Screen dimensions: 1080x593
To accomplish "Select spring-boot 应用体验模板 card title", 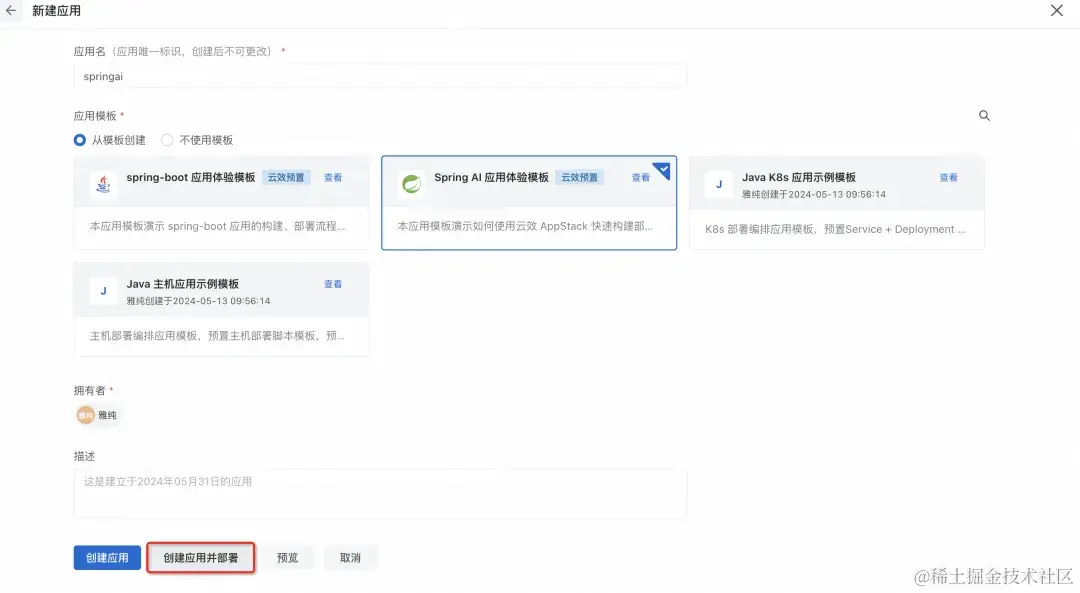I will click(x=191, y=177).
